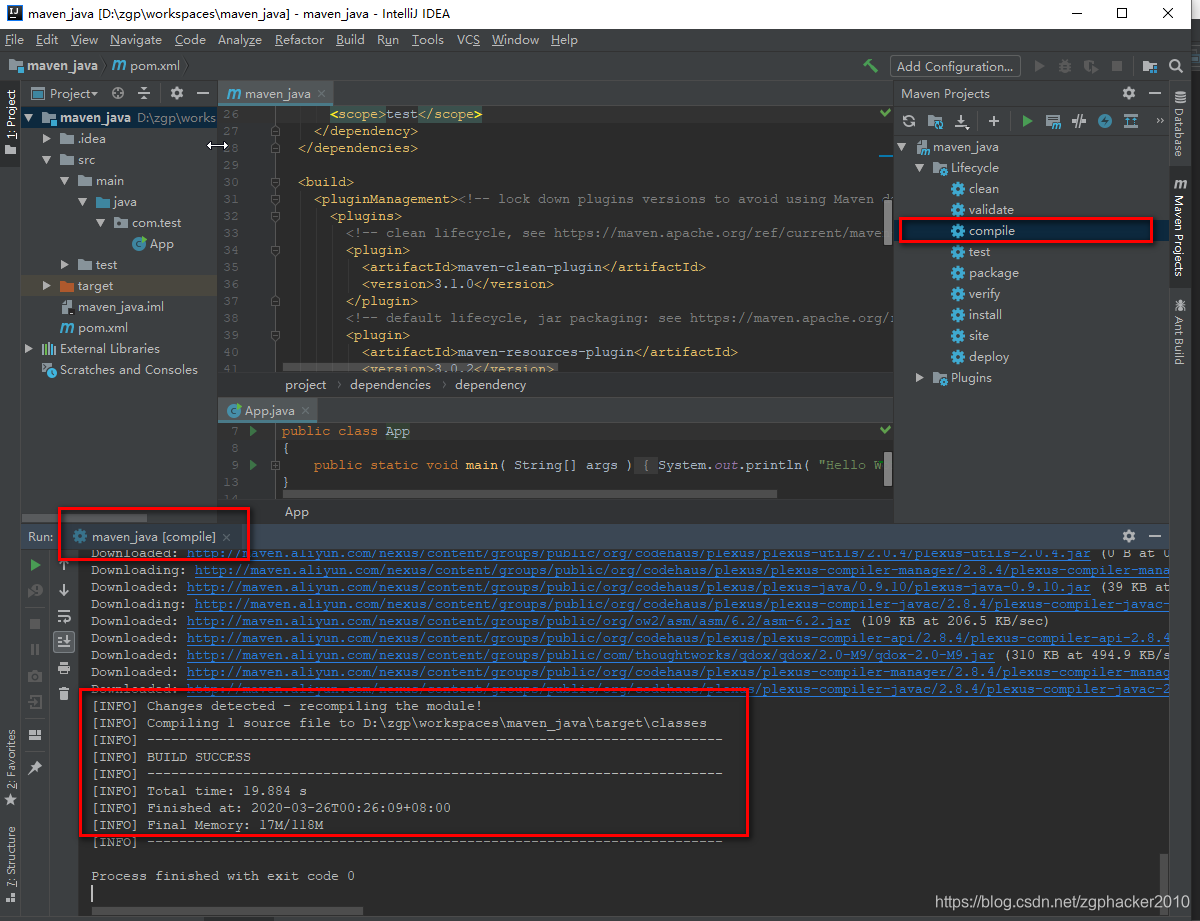1200x921 pixels.
Task: Select the maven_java pom editor tab
Action: [276, 93]
